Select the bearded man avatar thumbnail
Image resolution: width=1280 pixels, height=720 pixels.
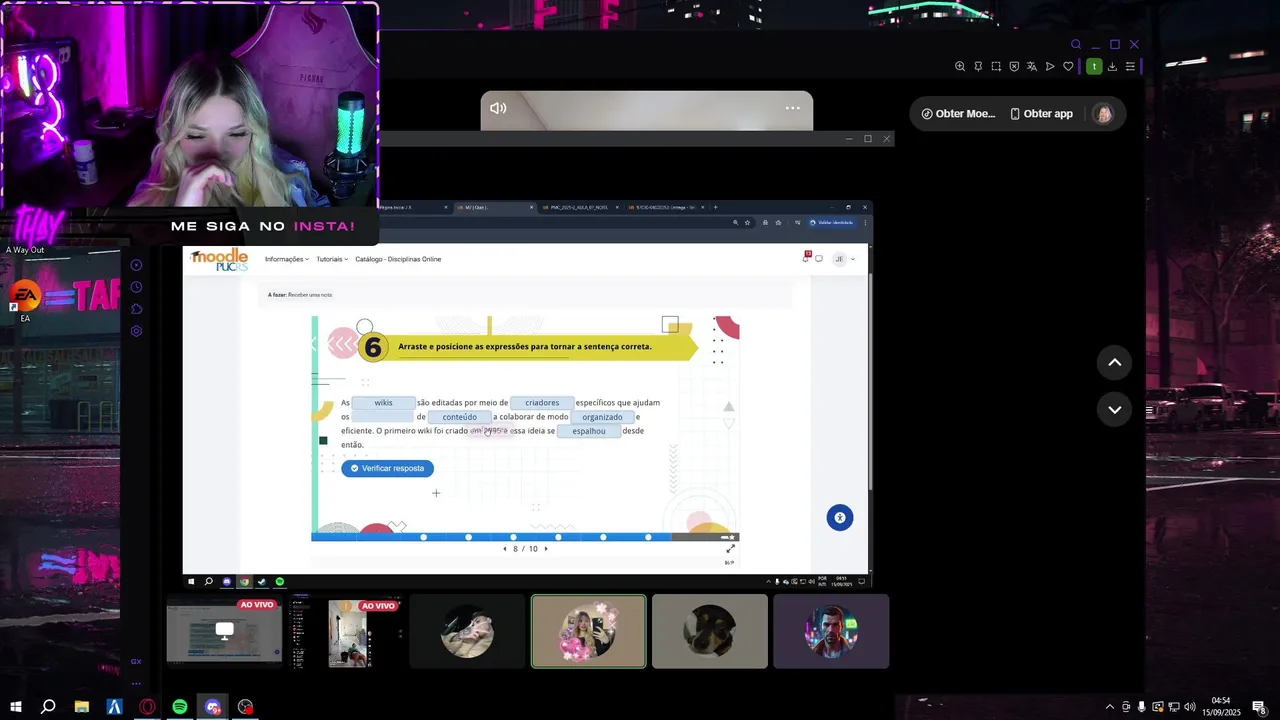tap(831, 631)
